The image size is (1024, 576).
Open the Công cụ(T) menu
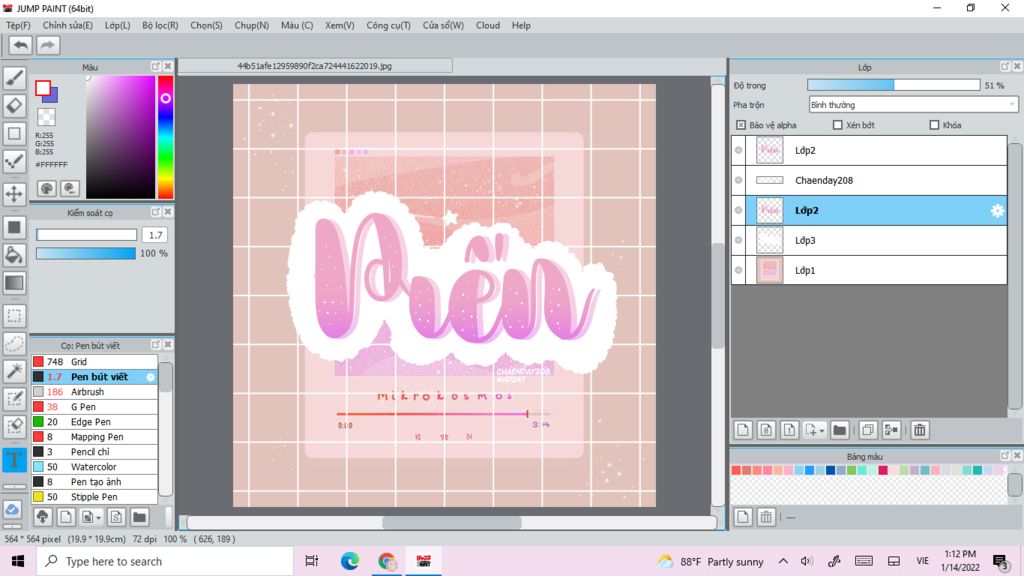pyautogui.click(x=389, y=25)
